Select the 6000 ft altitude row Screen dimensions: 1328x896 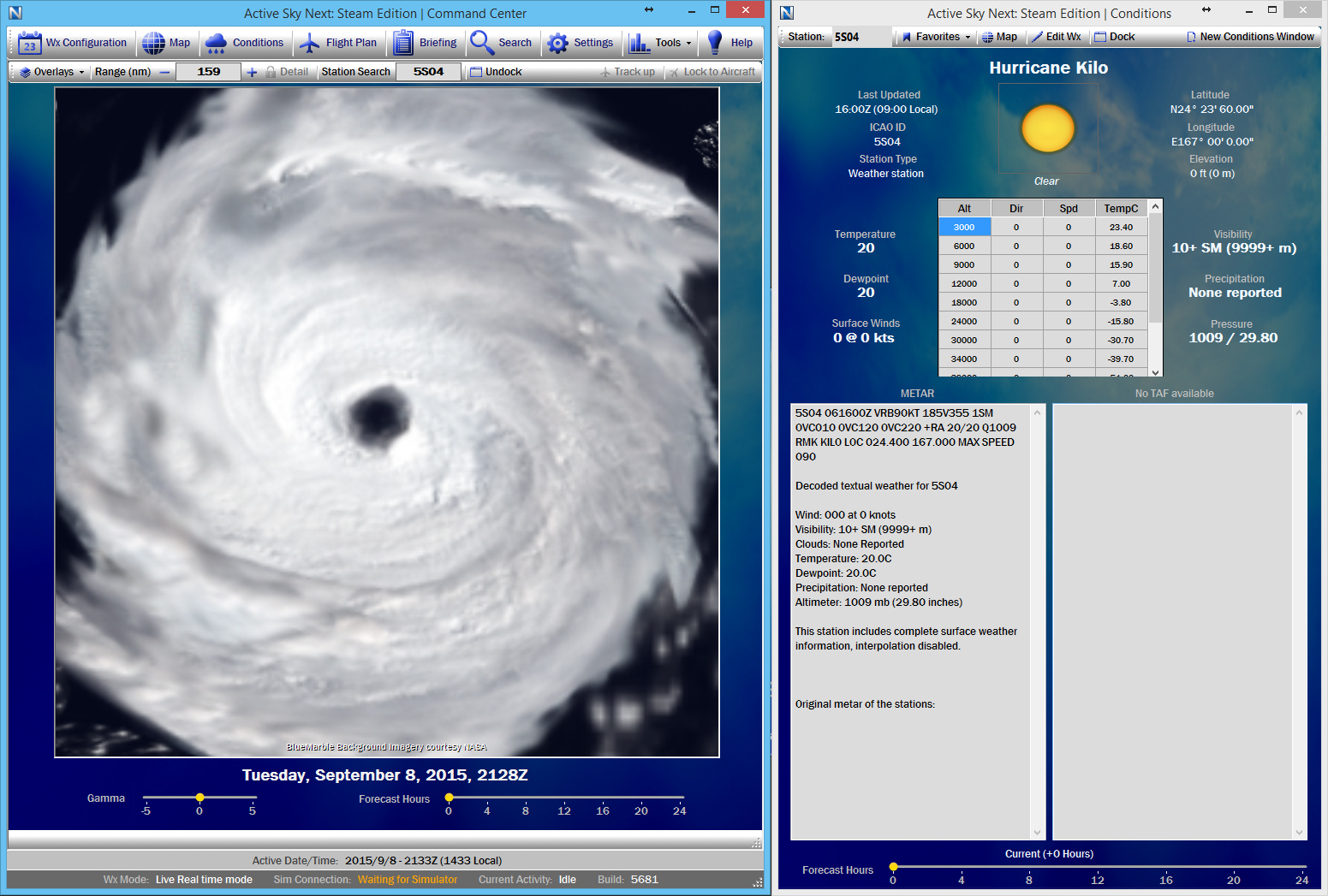coord(964,246)
